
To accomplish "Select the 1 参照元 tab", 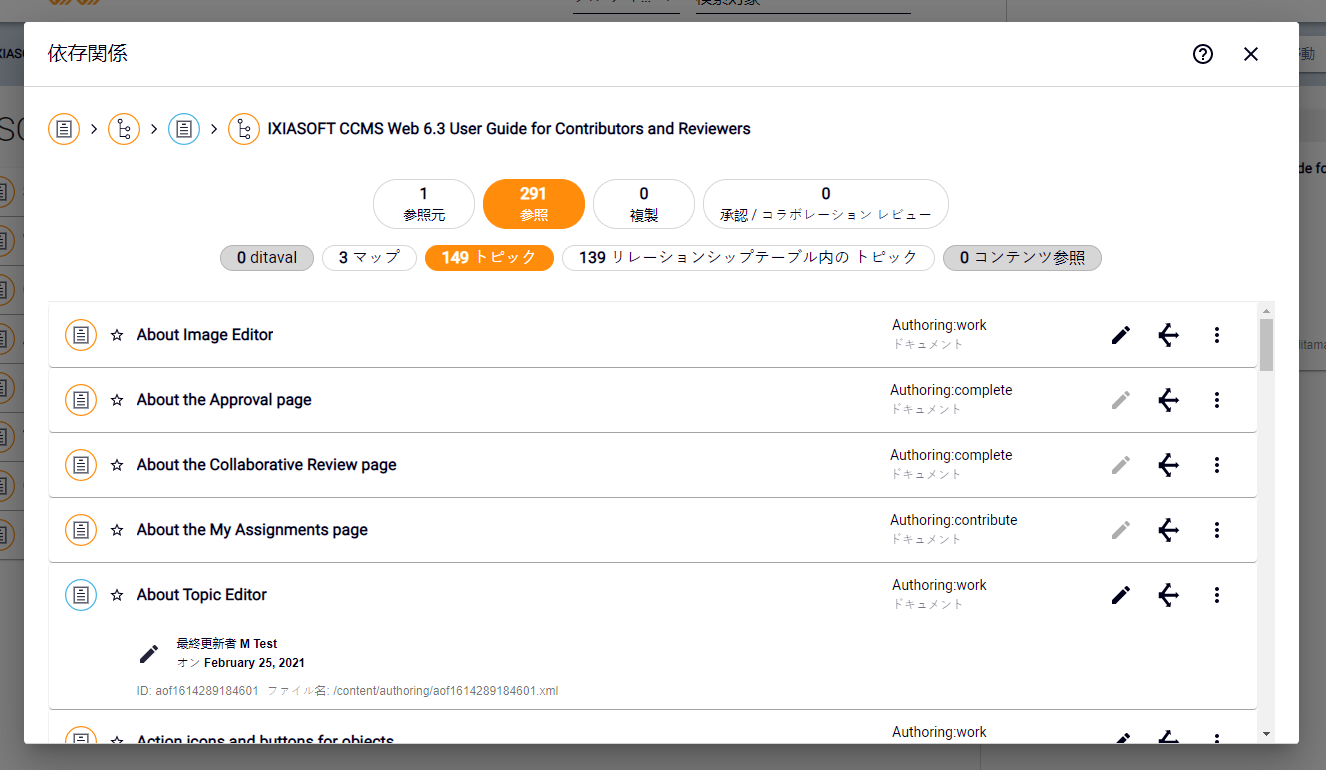I will pos(424,204).
